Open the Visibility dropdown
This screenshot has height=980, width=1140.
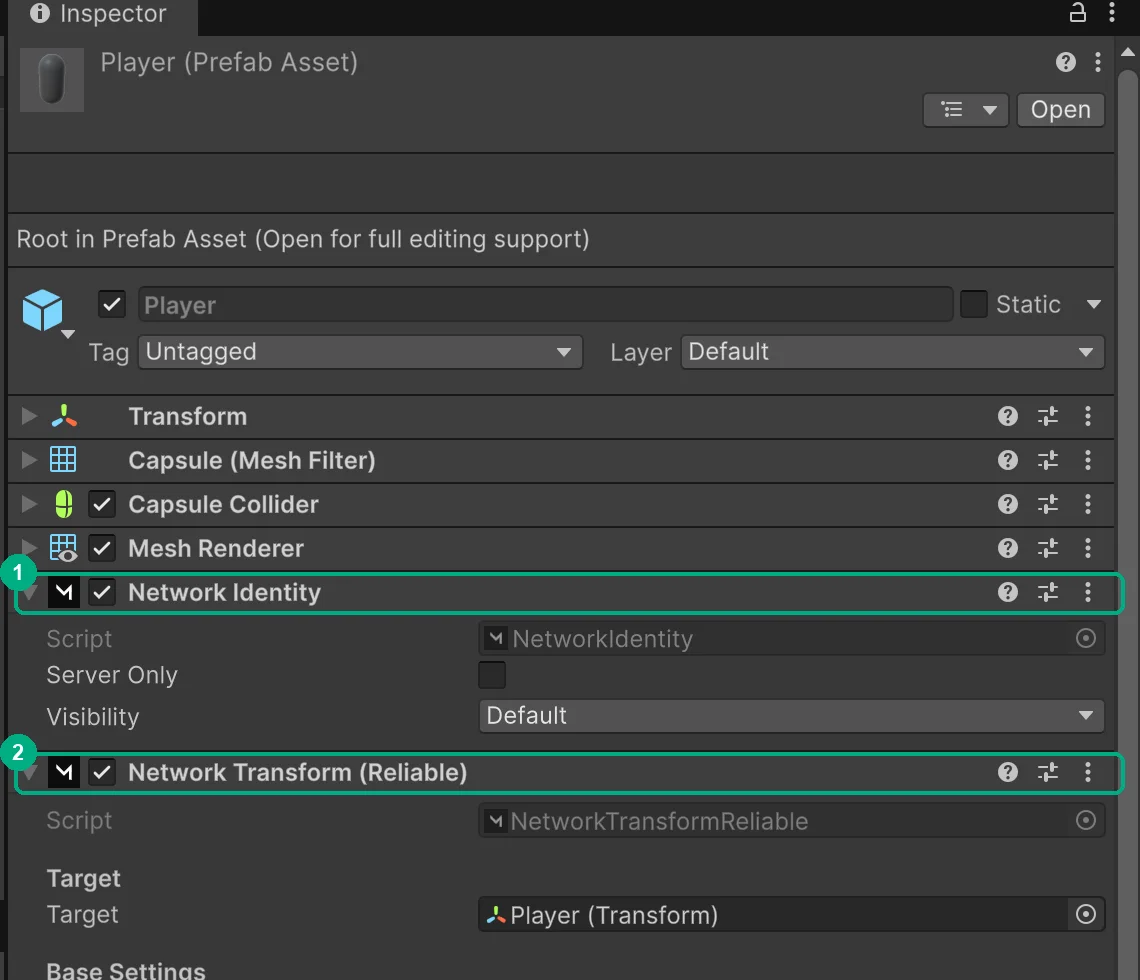(x=792, y=716)
